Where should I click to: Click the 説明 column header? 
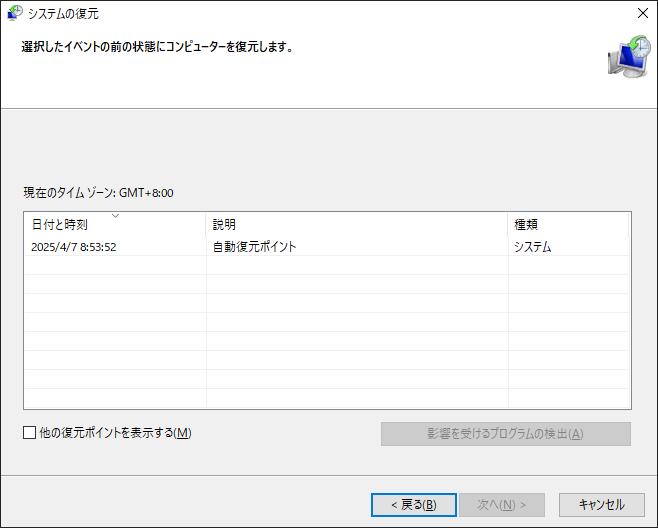[x=357, y=224]
